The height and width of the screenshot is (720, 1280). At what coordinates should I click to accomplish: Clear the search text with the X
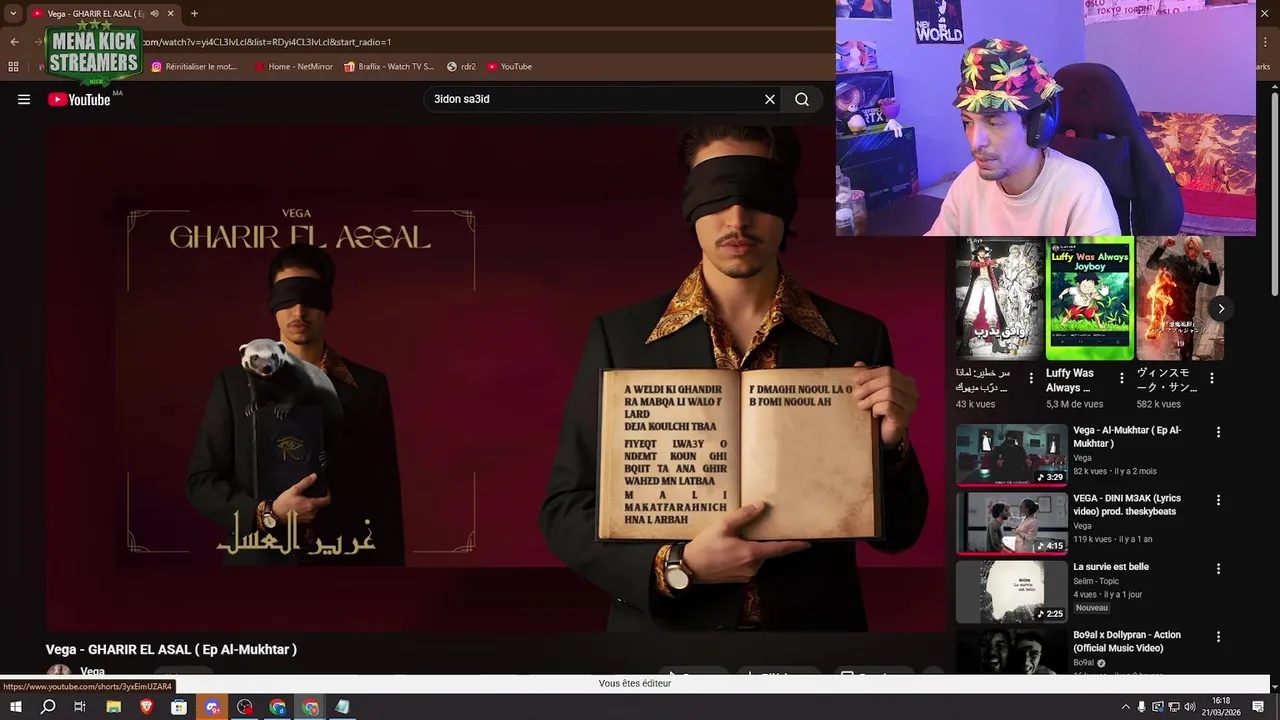[770, 99]
